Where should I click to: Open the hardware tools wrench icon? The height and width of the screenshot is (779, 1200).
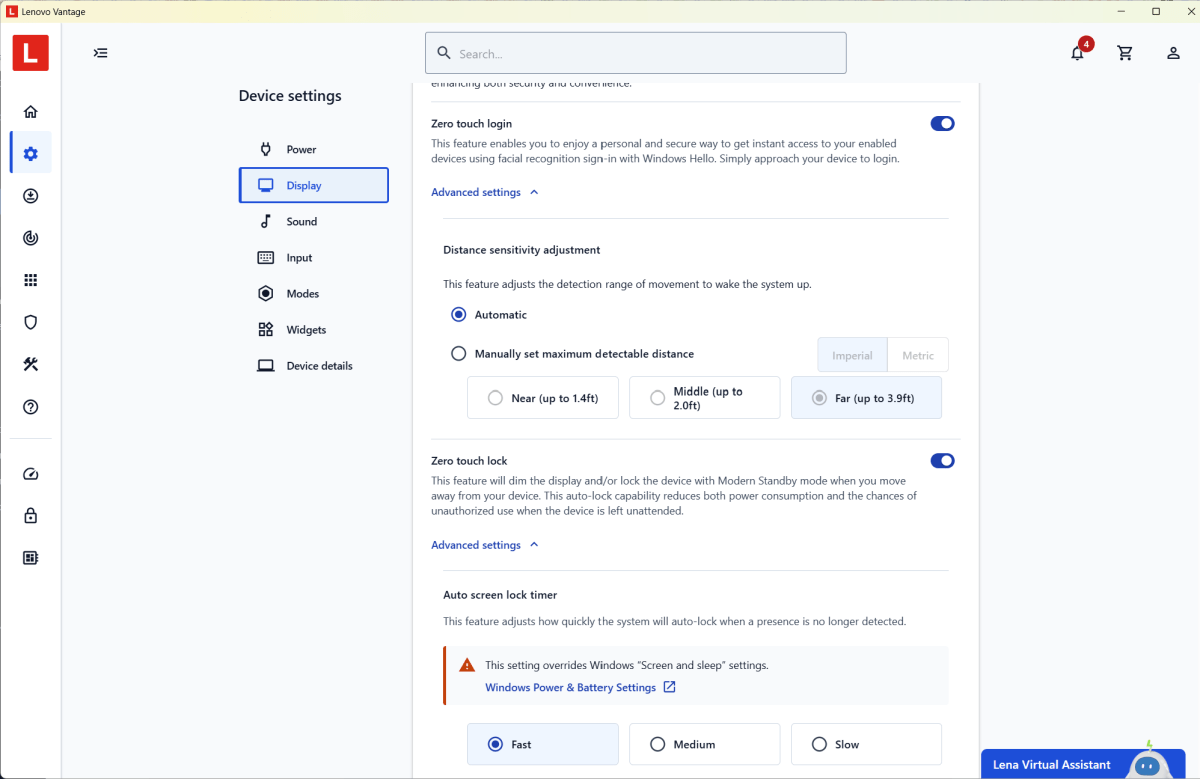pos(30,364)
